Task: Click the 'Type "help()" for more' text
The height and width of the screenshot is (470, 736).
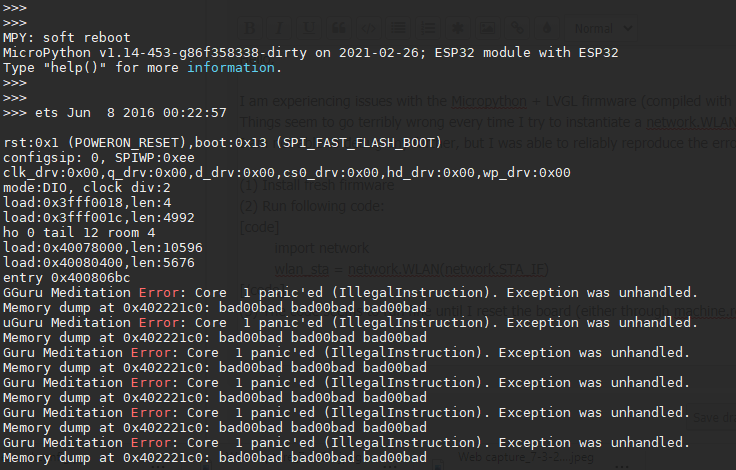Action: tap(91, 68)
